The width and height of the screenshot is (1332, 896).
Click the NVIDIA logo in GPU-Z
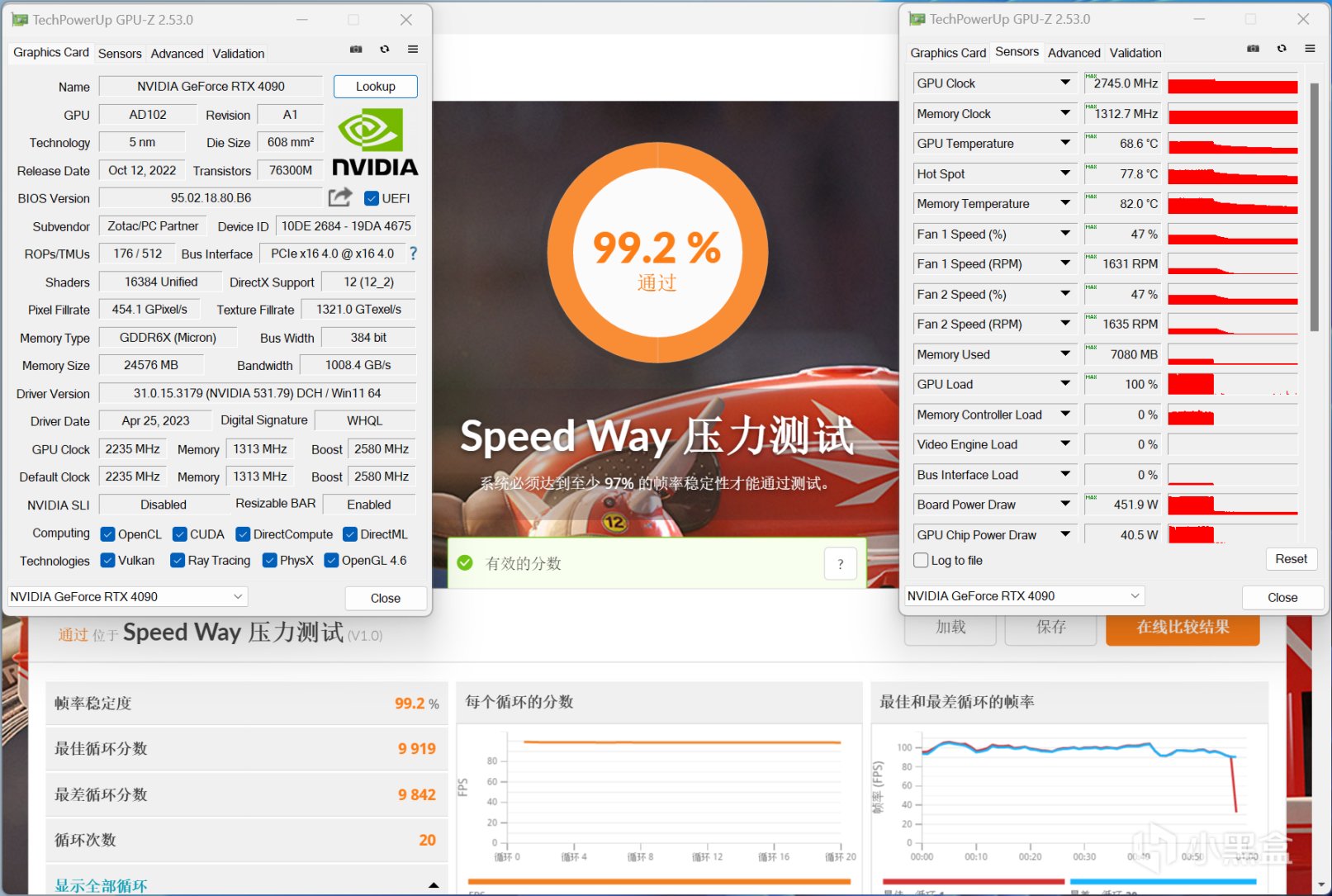point(376,142)
